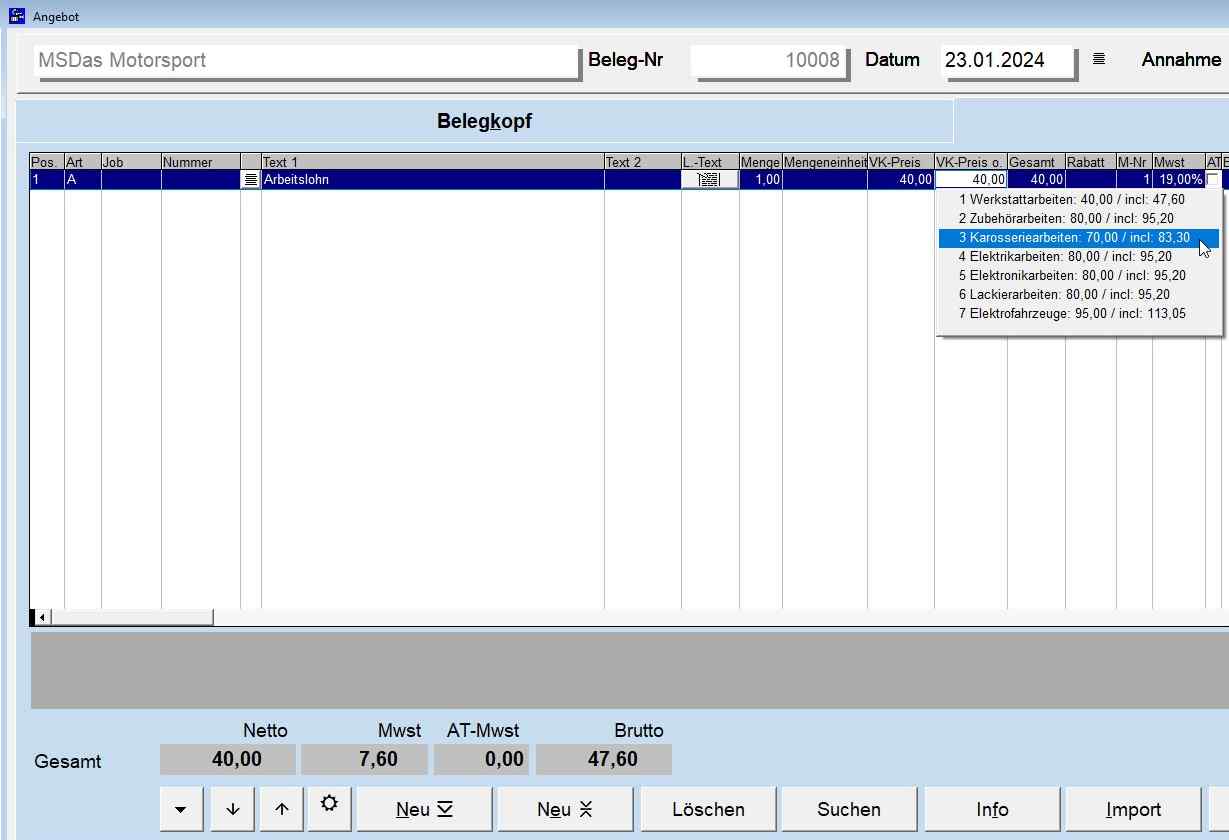The width and height of the screenshot is (1229, 840).
Task: Click the Text 1 column header
Action: tap(432, 162)
